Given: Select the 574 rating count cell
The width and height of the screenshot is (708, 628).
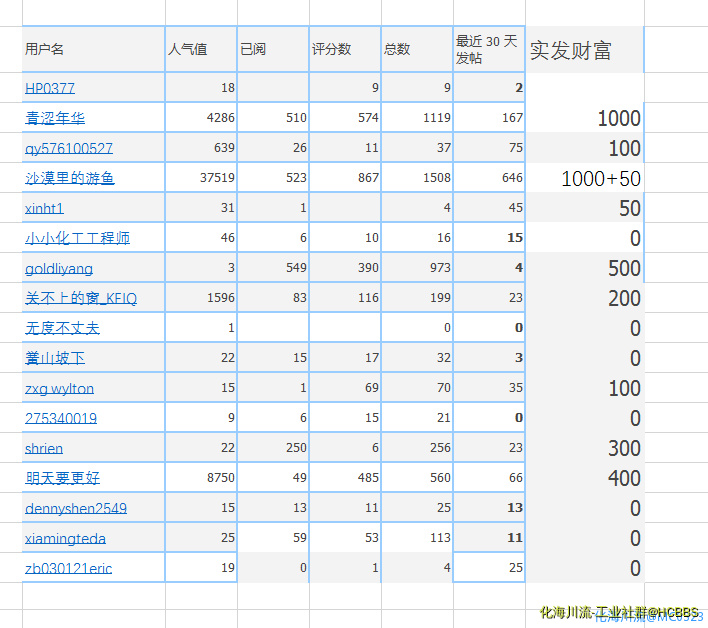Looking at the screenshot, I should pos(345,118).
